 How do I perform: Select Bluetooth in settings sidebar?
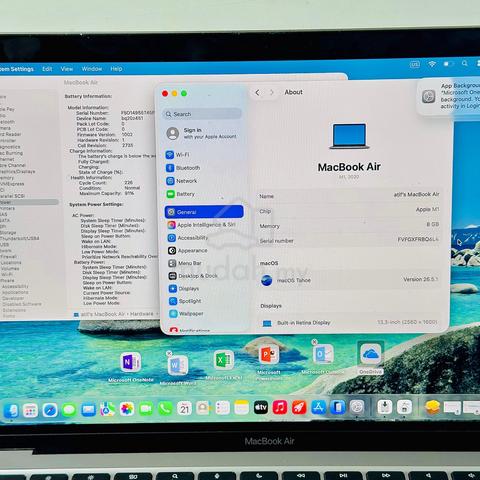pos(183,168)
